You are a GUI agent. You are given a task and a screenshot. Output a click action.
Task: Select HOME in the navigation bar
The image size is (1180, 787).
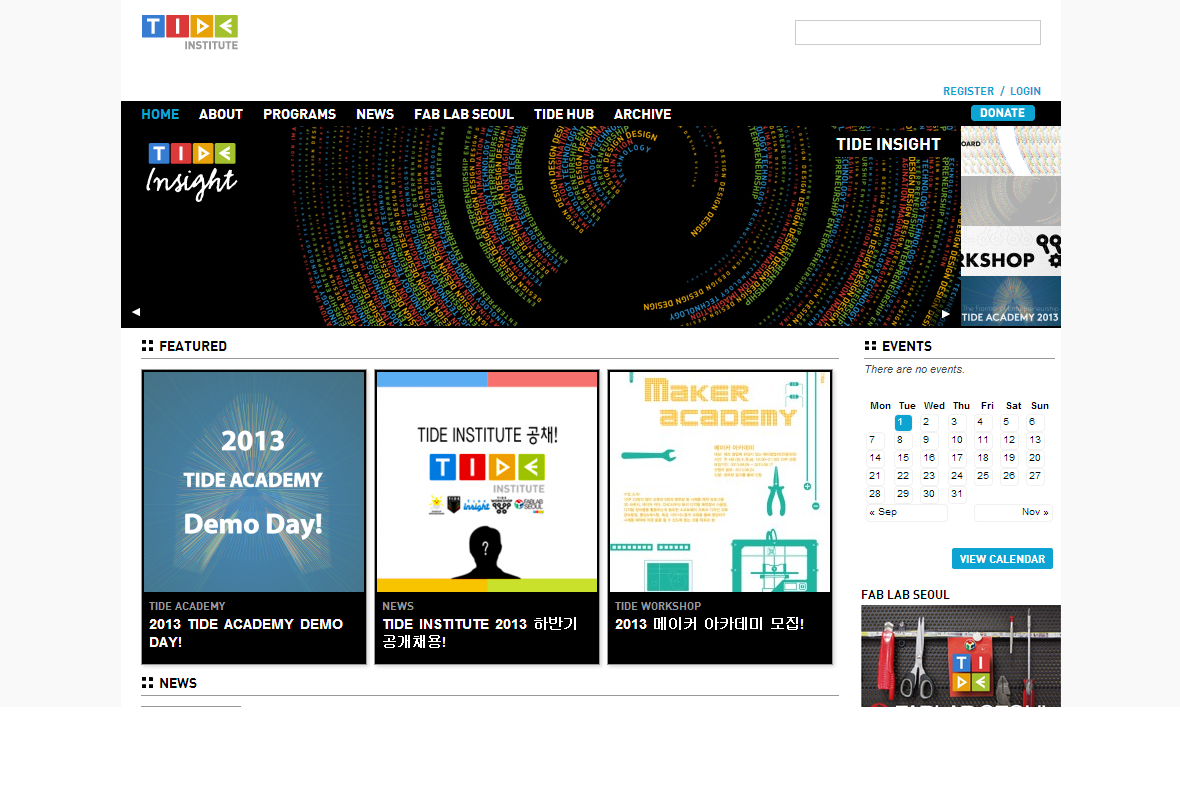pos(160,114)
